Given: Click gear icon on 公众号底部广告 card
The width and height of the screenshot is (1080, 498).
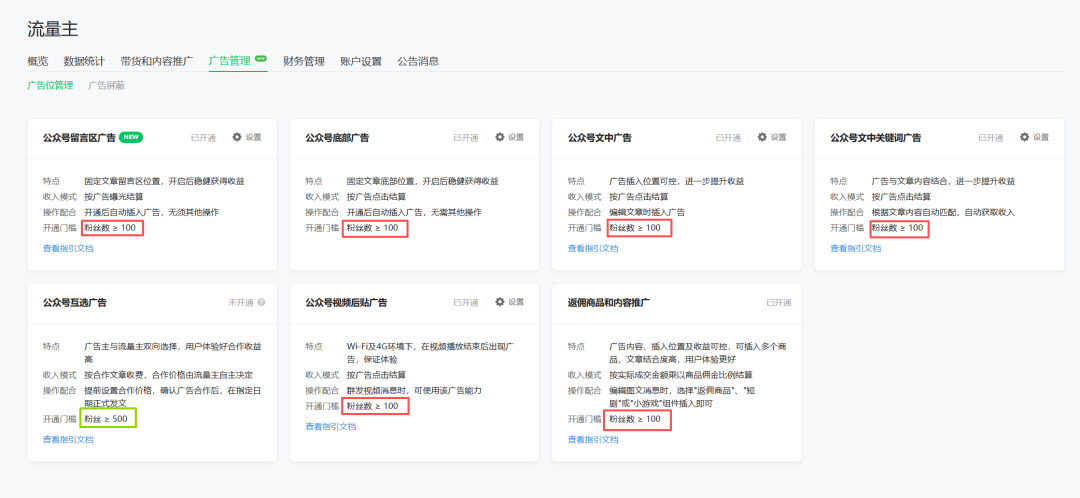Looking at the screenshot, I should point(499,138).
